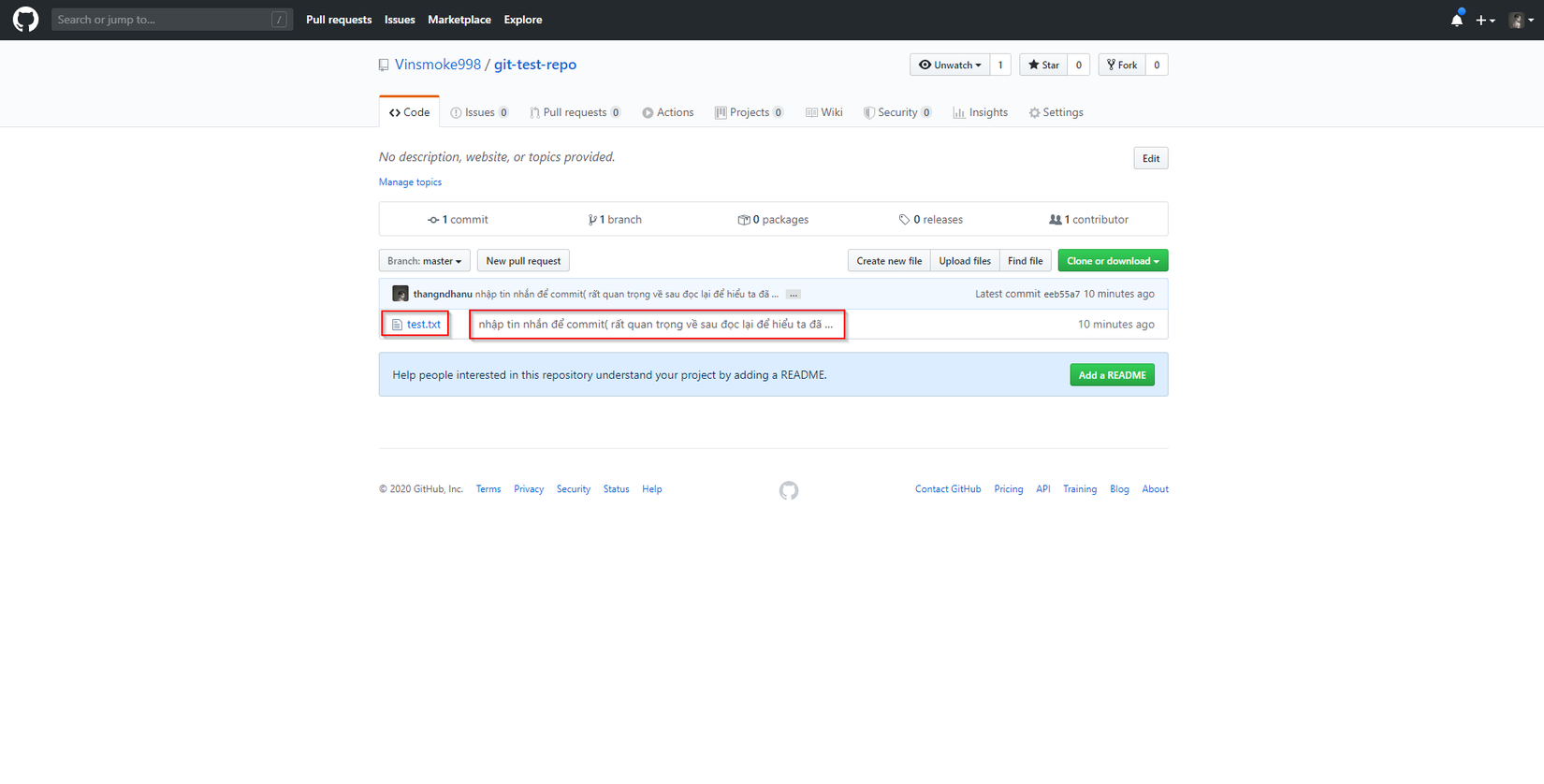The image size is (1544, 784).
Task: Open the footer Pricing link
Action: [x=1009, y=489]
